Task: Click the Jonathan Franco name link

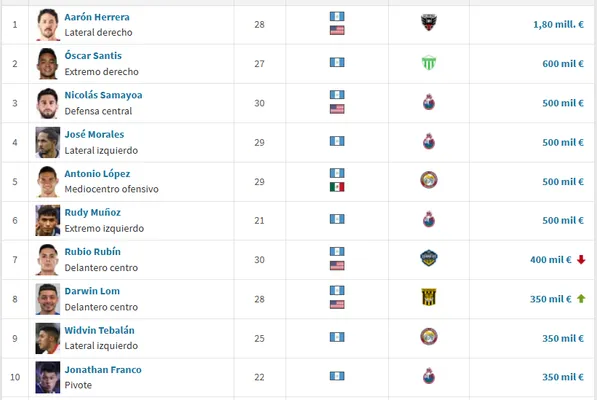Action: [103, 370]
